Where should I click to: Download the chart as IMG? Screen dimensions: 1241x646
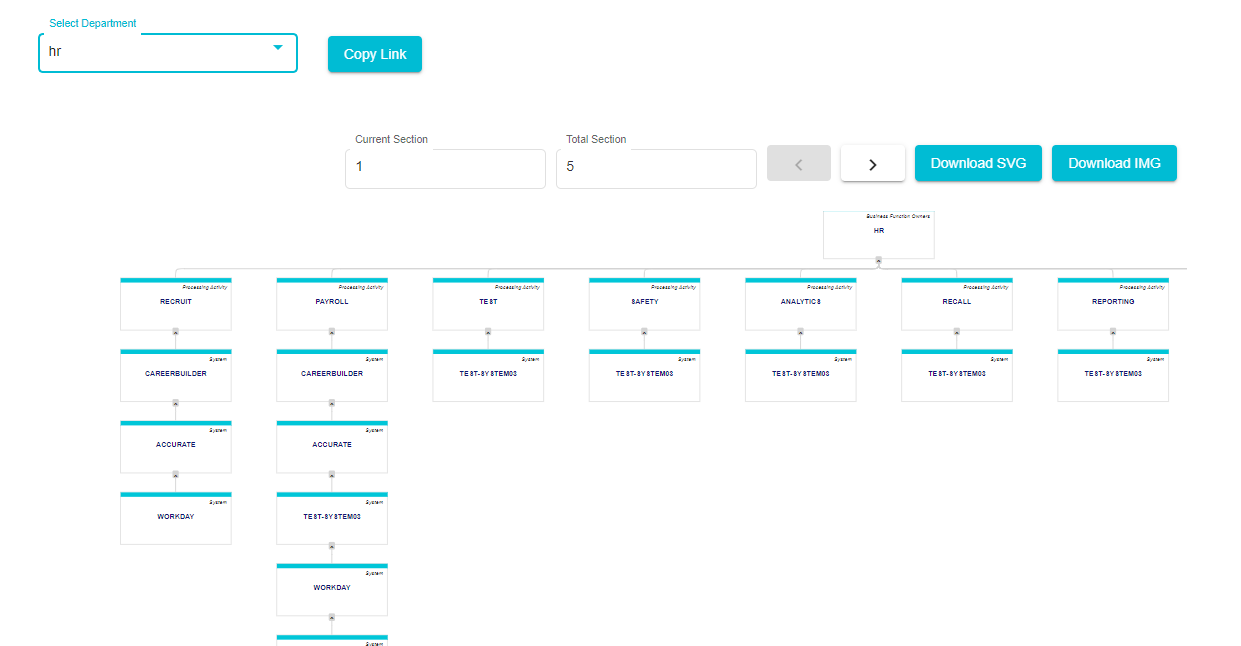(1114, 163)
